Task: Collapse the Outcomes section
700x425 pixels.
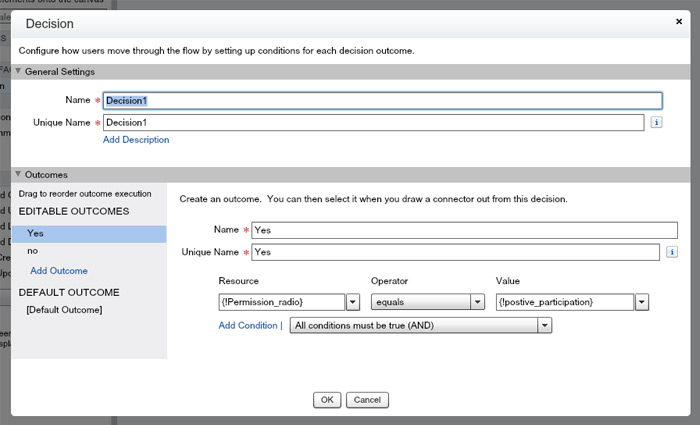Action: [18, 174]
